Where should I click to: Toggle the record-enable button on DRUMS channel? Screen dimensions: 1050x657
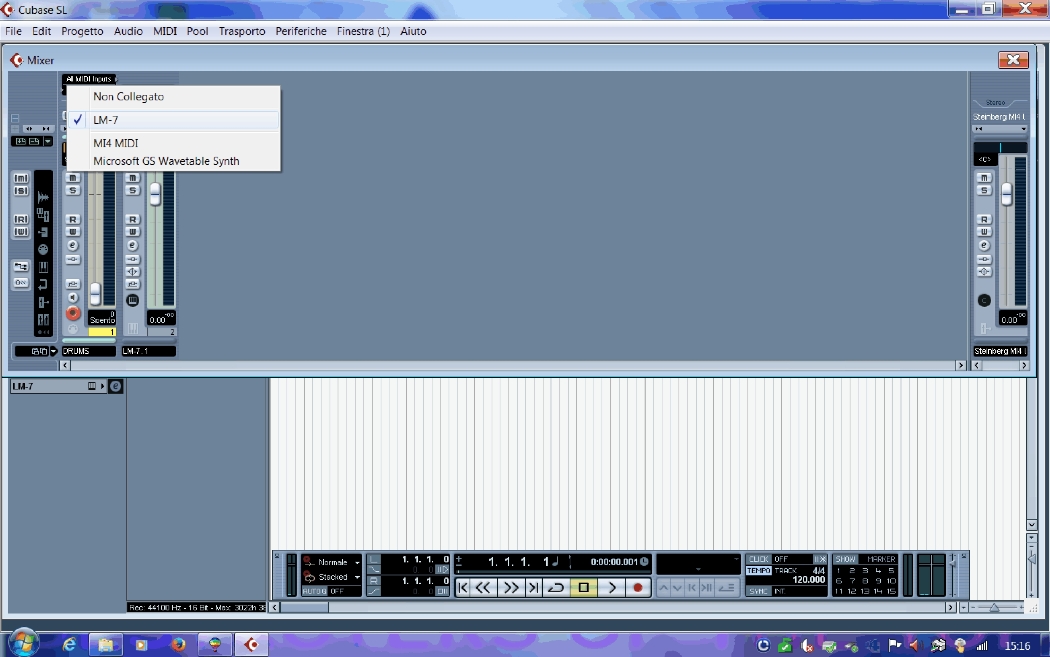click(73, 313)
